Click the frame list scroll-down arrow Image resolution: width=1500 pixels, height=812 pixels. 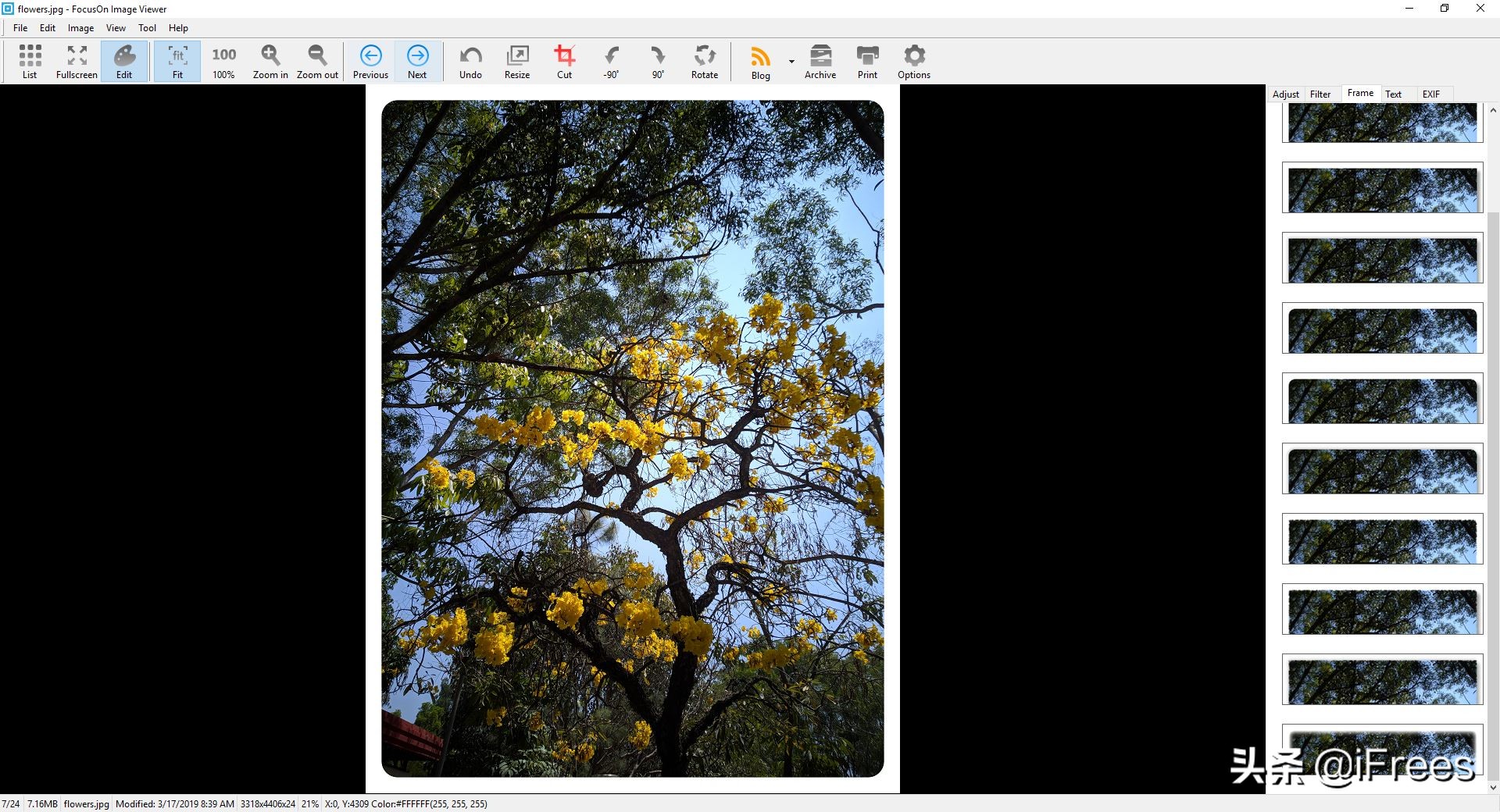(1493, 788)
